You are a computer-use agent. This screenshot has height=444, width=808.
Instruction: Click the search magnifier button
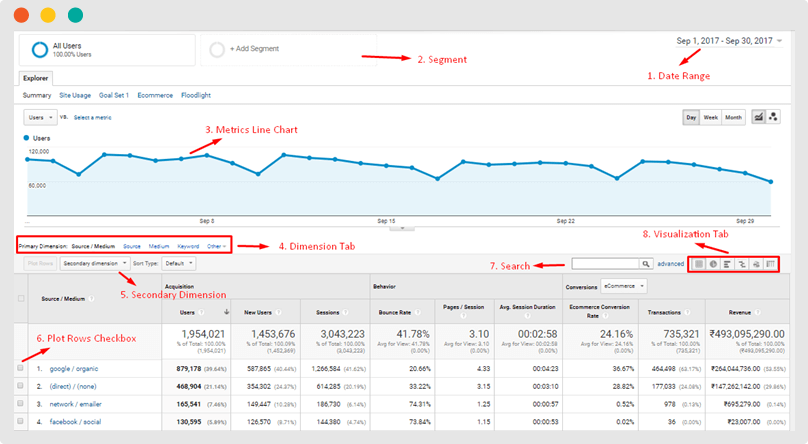646,264
